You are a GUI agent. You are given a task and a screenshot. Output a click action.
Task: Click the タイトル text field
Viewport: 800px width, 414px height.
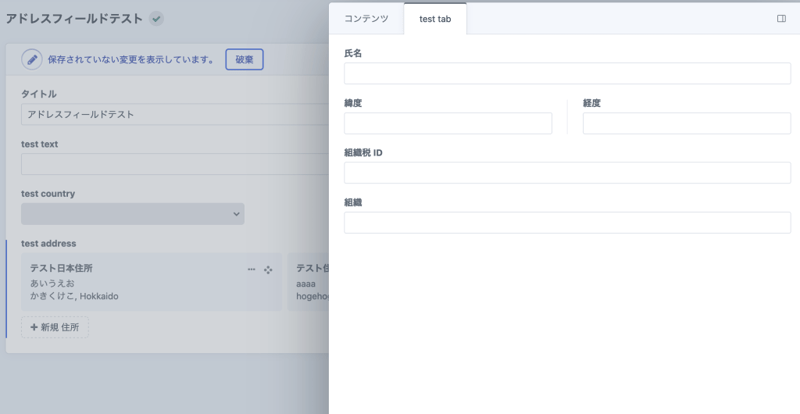tap(175, 114)
